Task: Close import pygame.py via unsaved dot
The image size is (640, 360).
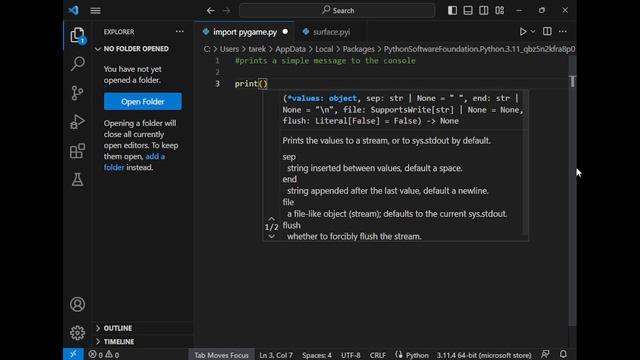Action: (285, 32)
